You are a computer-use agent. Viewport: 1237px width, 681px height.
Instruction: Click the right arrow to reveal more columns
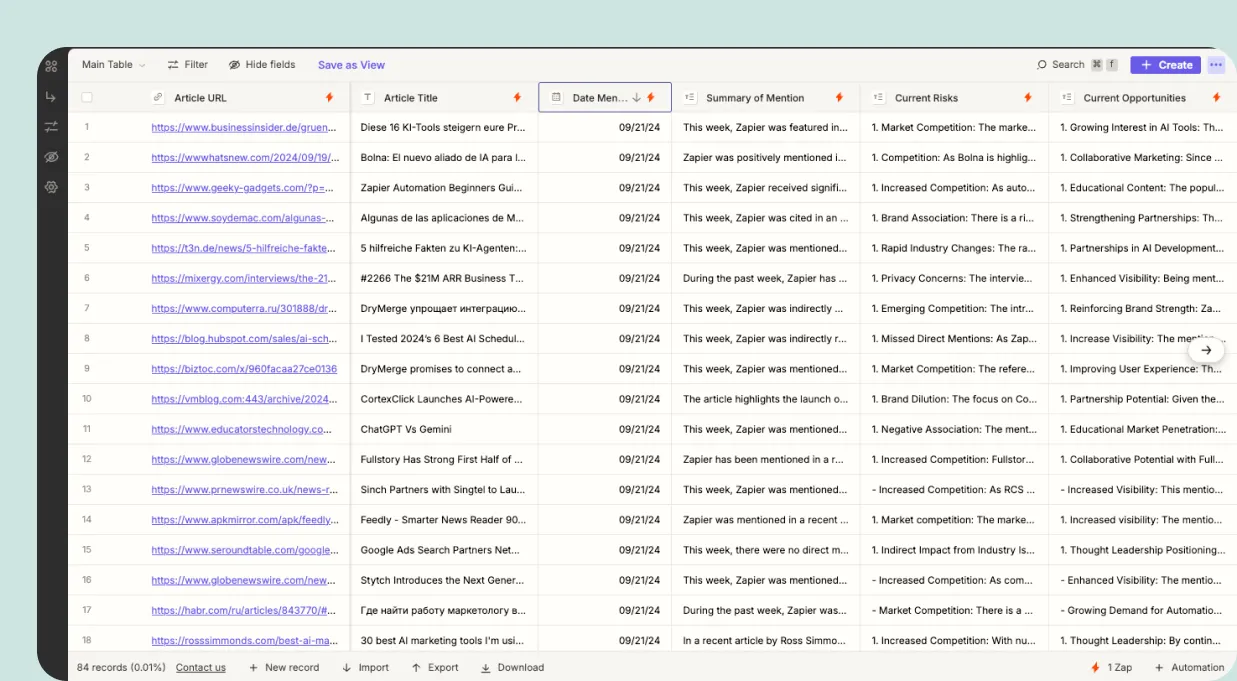pyautogui.click(x=1207, y=350)
